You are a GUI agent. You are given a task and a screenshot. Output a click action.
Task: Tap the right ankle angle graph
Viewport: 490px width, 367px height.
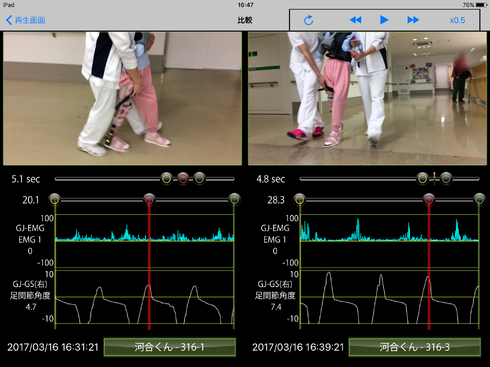pos(390,297)
